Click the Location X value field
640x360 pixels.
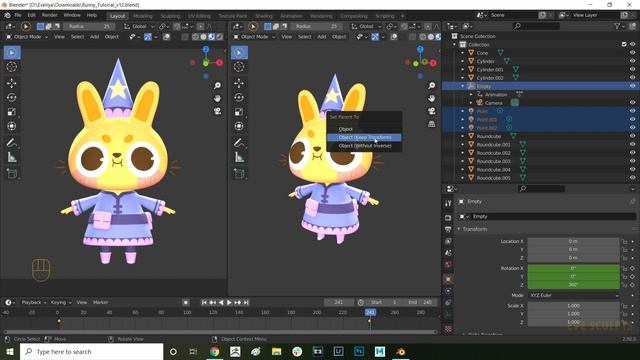(x=573, y=241)
